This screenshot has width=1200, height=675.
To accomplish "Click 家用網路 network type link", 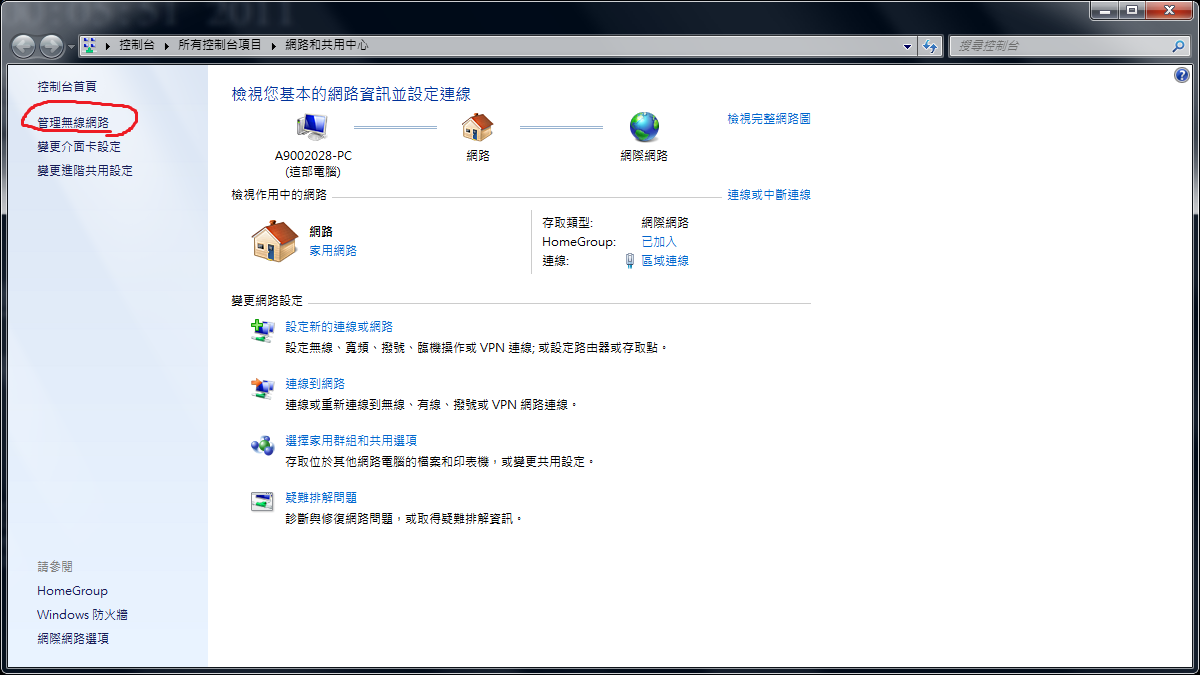I will pos(333,251).
